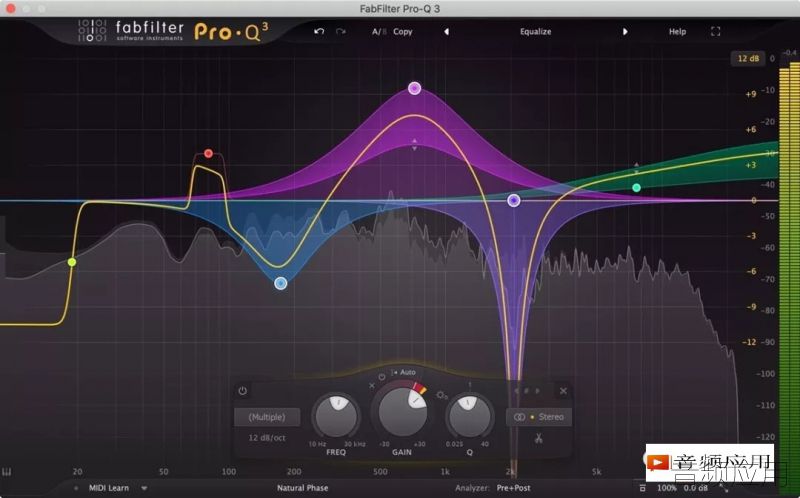This screenshot has height=498, width=800.
Task: Open Analyzer Pre+Post settings
Action: point(513,488)
